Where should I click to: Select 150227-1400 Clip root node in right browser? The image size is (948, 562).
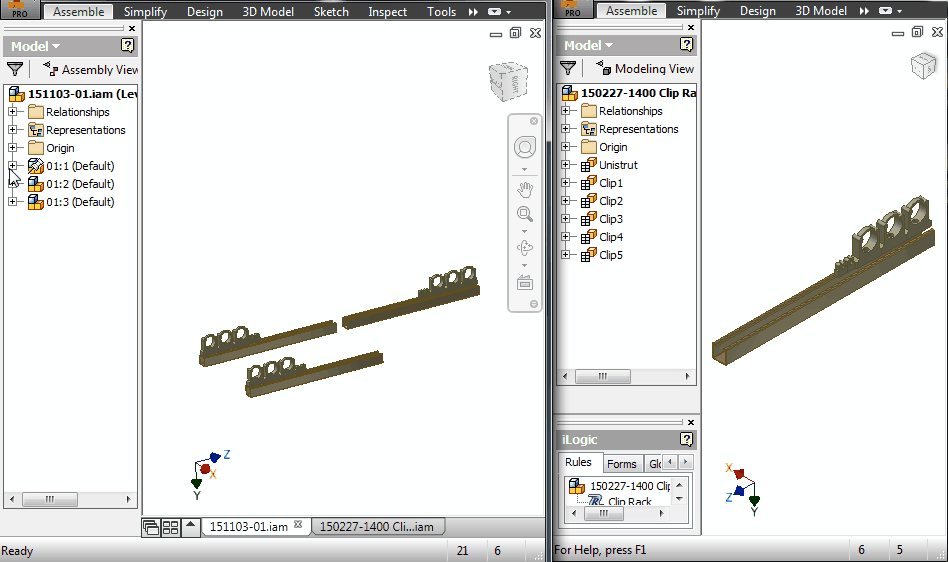coord(629,93)
